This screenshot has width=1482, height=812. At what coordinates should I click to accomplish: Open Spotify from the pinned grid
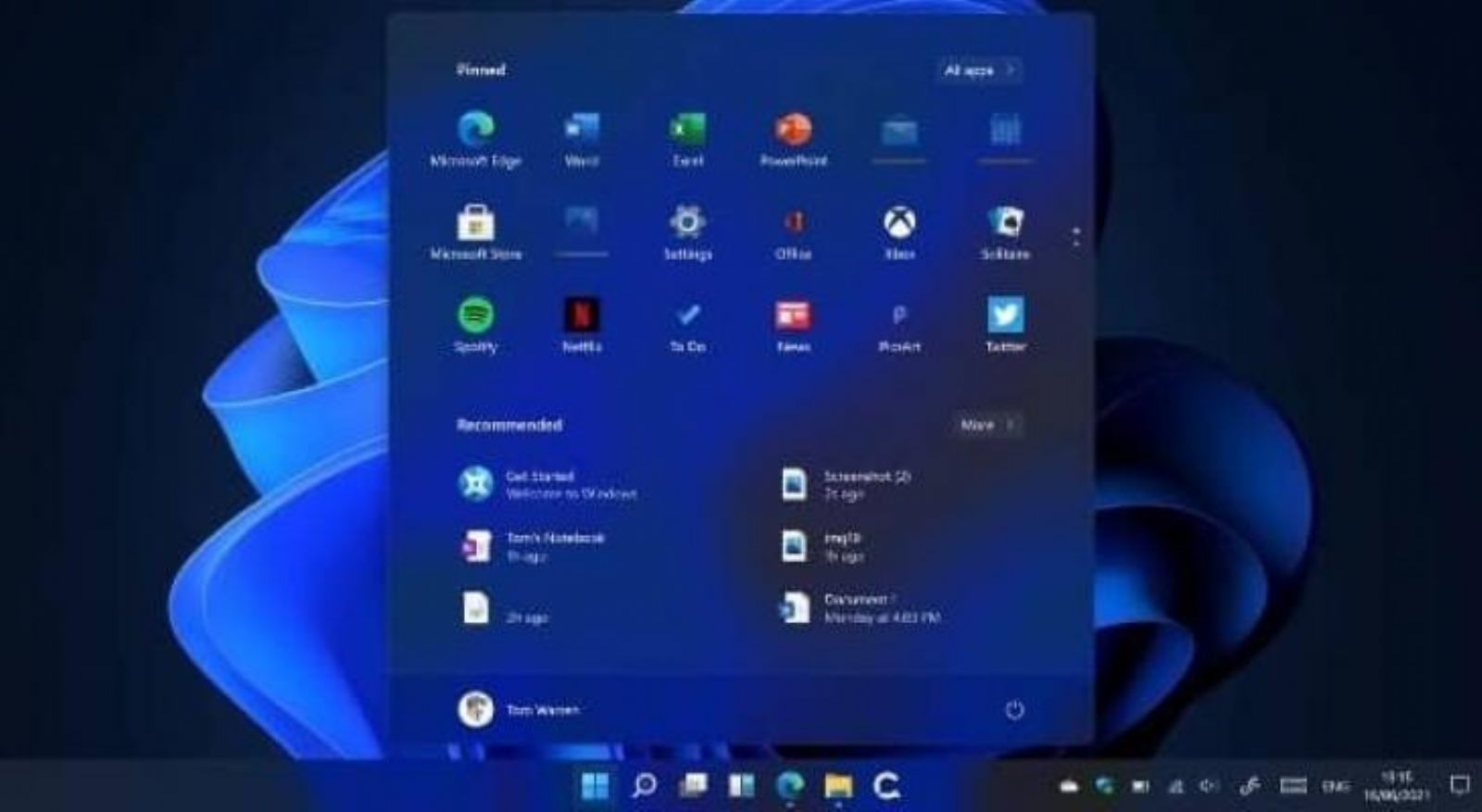(476, 325)
